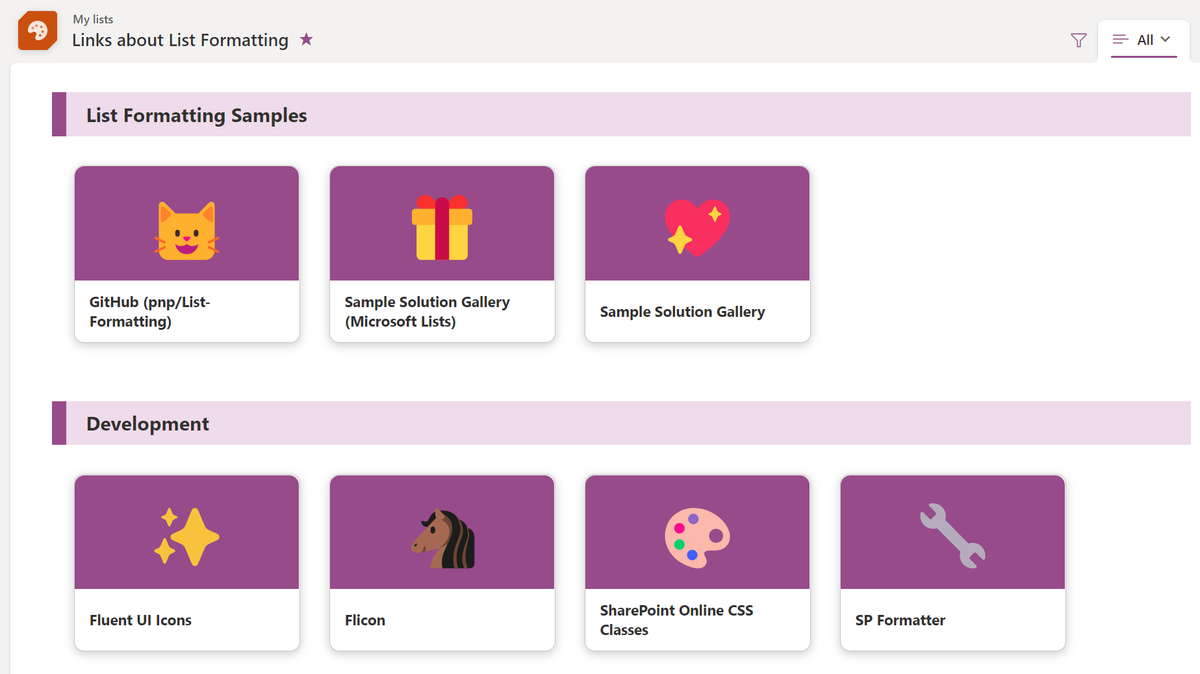Toggle the favorite star next to list title
Image resolution: width=1200 pixels, height=674 pixels.
[x=306, y=40]
